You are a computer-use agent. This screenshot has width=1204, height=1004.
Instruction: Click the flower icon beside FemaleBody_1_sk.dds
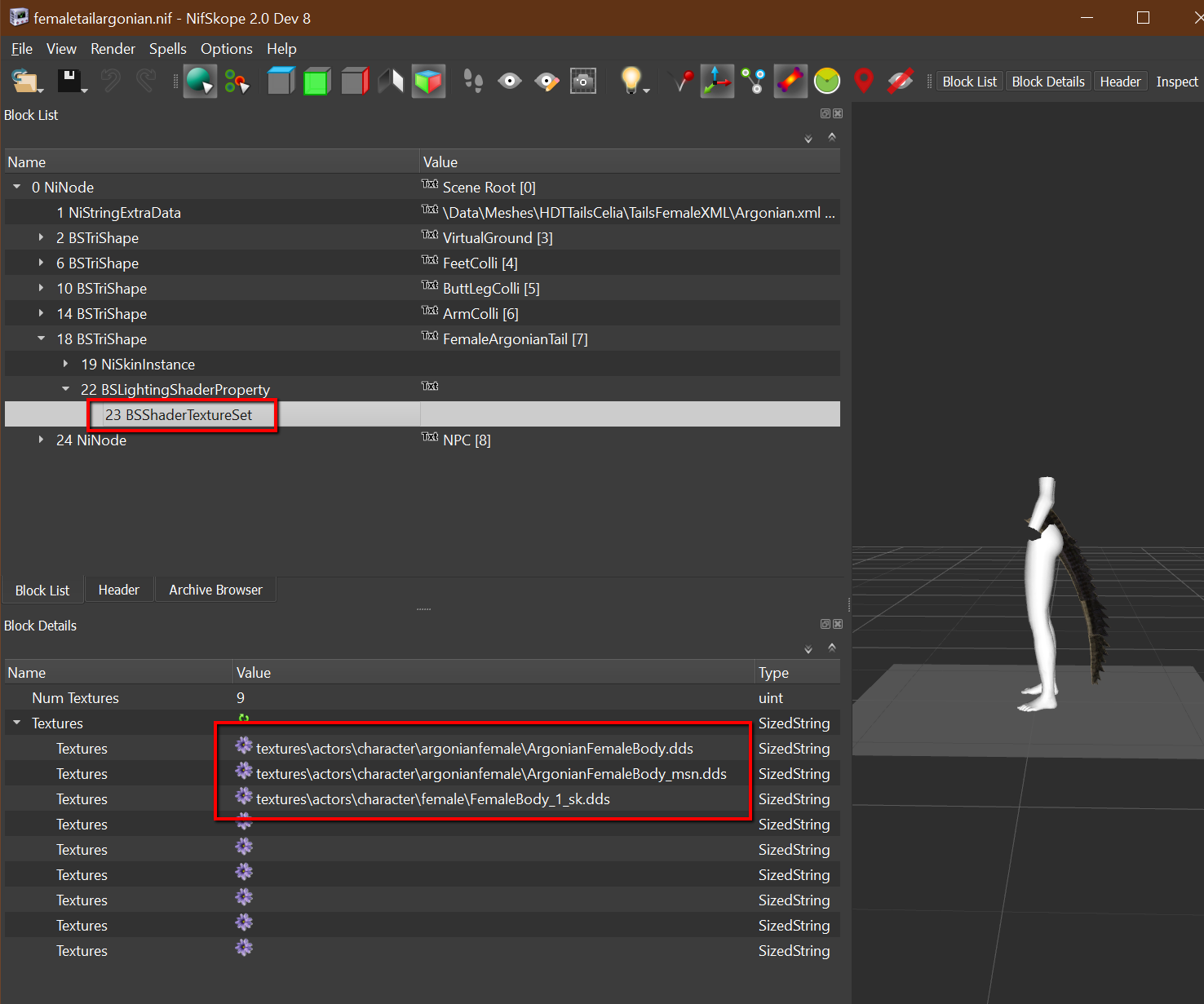pyautogui.click(x=244, y=795)
